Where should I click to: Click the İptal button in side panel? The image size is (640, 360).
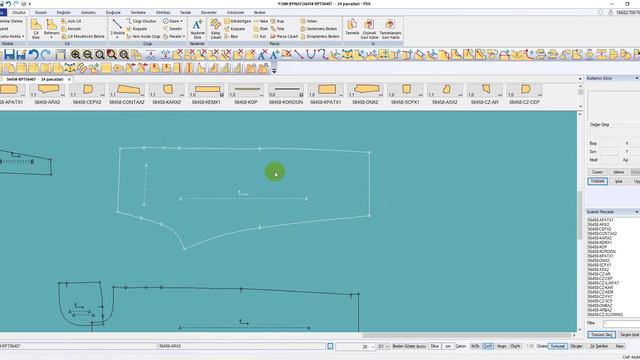[x=619, y=181]
